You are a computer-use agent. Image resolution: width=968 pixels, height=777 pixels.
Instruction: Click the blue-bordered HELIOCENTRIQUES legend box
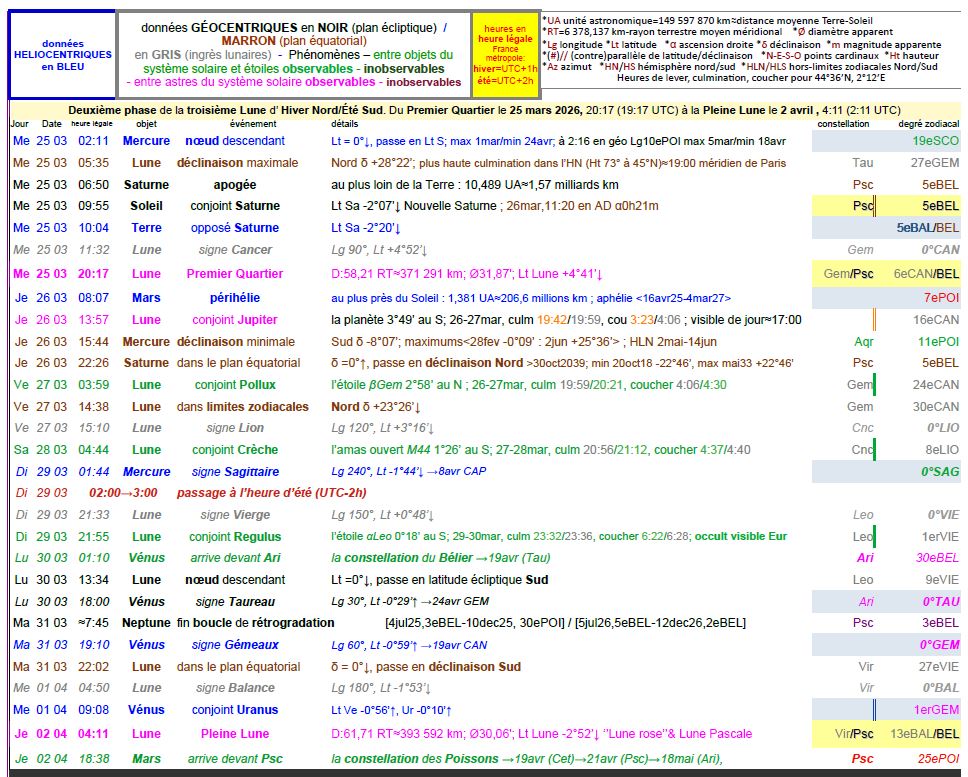tap(61, 55)
